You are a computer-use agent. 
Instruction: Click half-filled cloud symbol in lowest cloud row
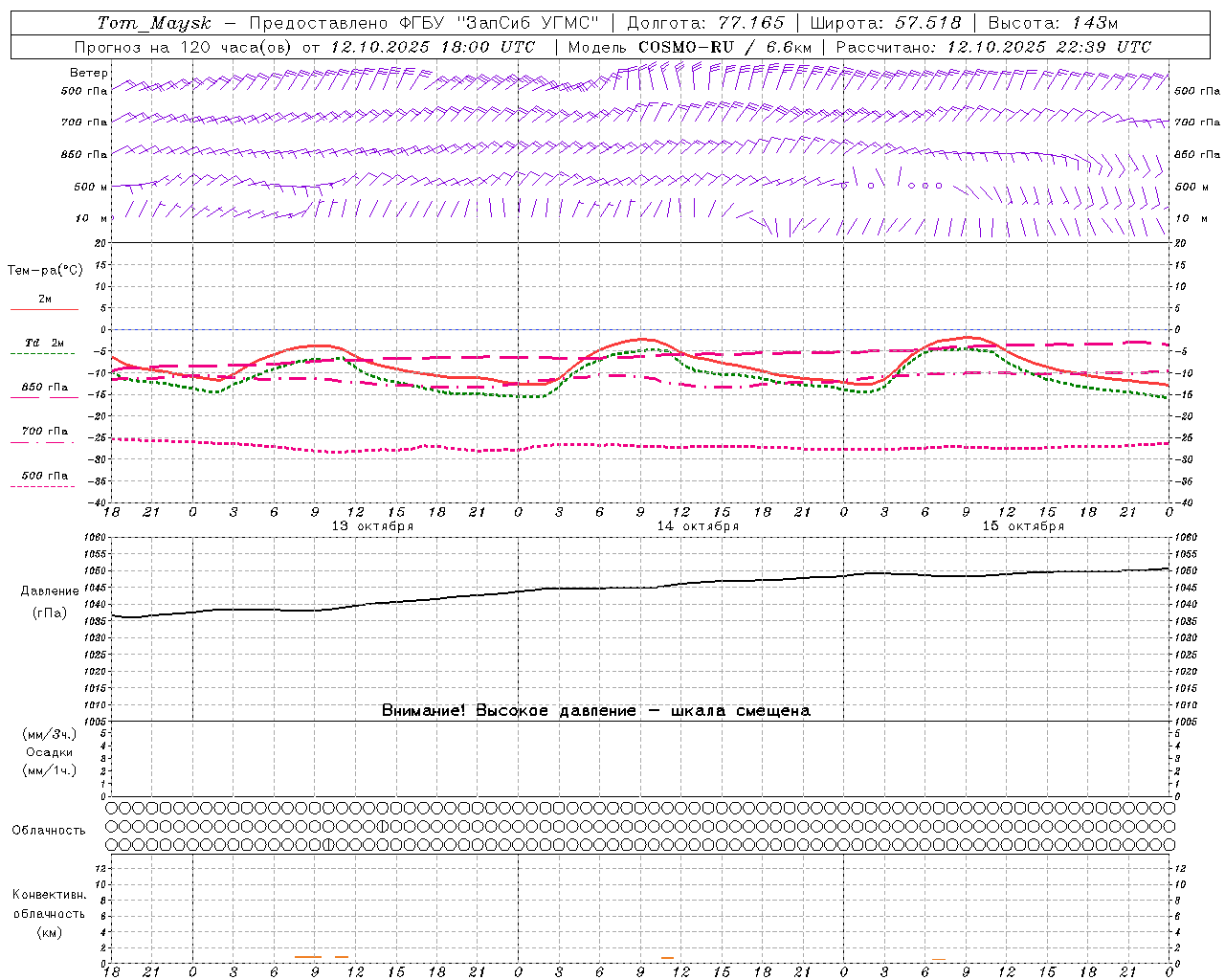pos(328,844)
